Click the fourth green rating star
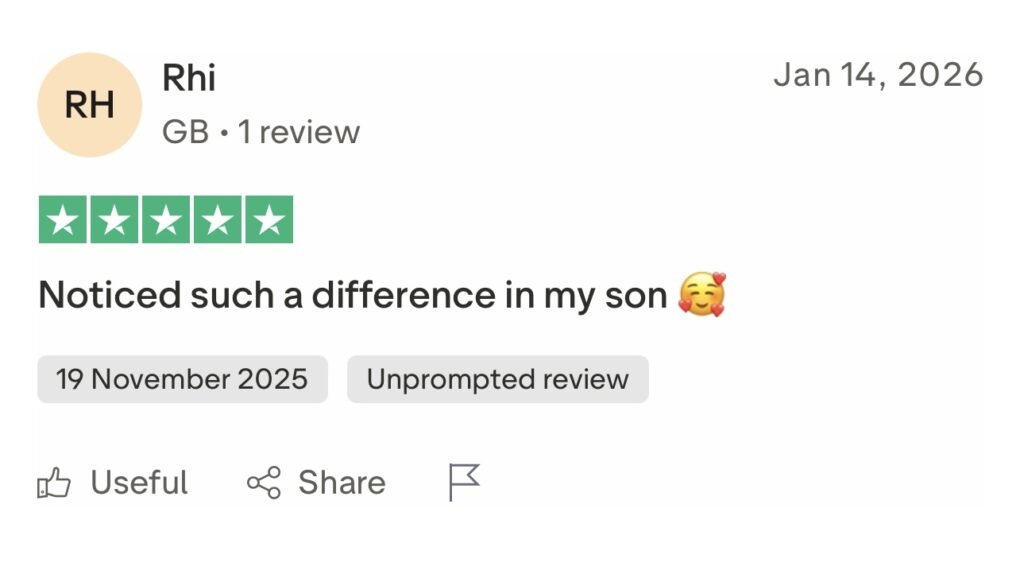The width and height of the screenshot is (1024, 574). tap(217, 220)
